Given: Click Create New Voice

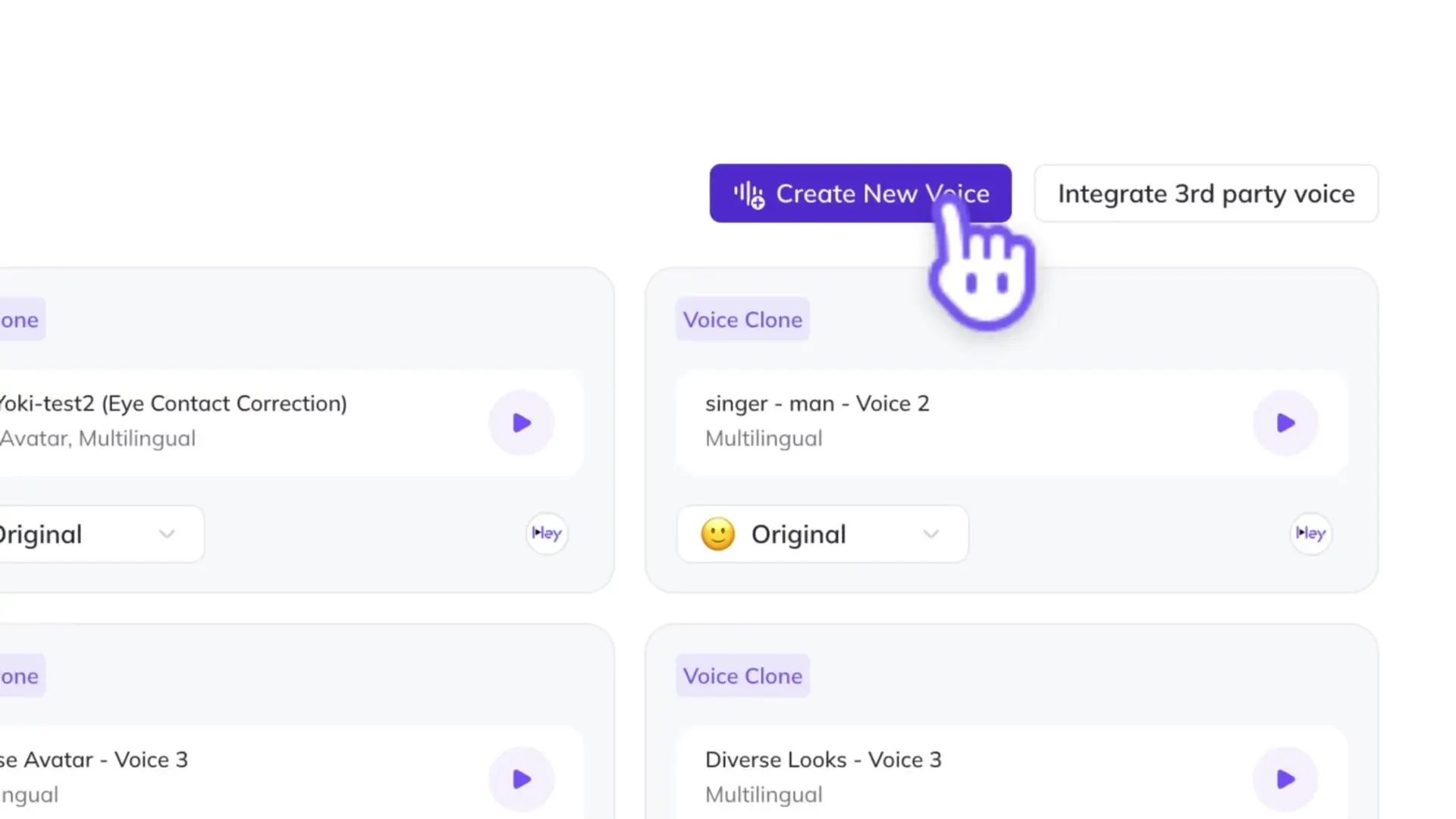Looking at the screenshot, I should (x=861, y=194).
